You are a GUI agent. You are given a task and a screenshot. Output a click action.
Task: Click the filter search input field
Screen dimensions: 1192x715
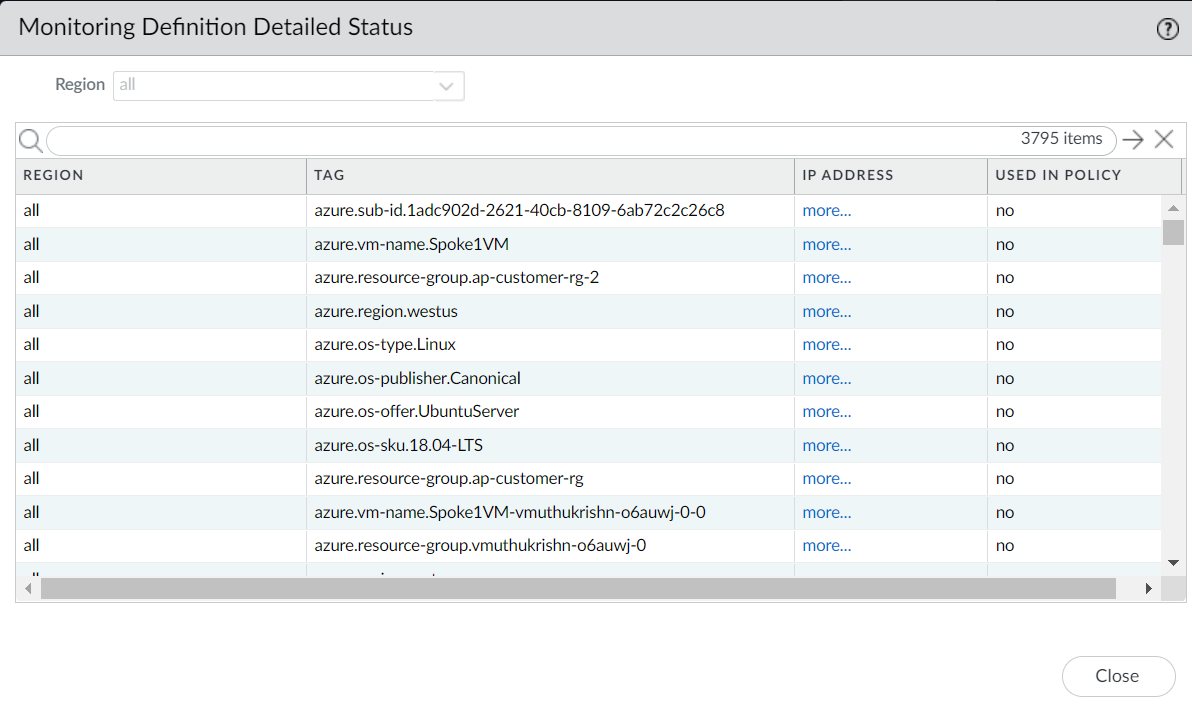[530, 140]
